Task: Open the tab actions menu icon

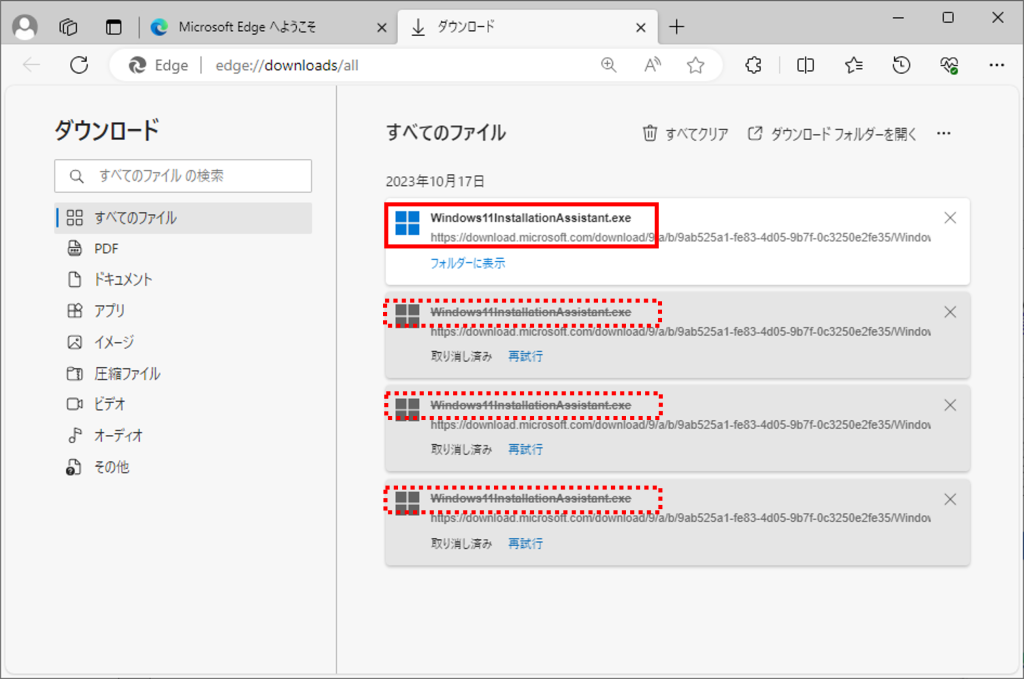Action: point(114,27)
